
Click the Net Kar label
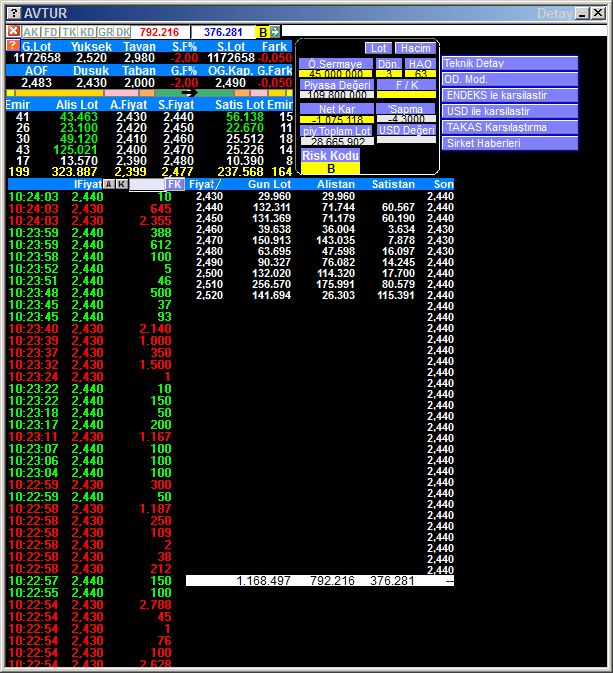(337, 109)
